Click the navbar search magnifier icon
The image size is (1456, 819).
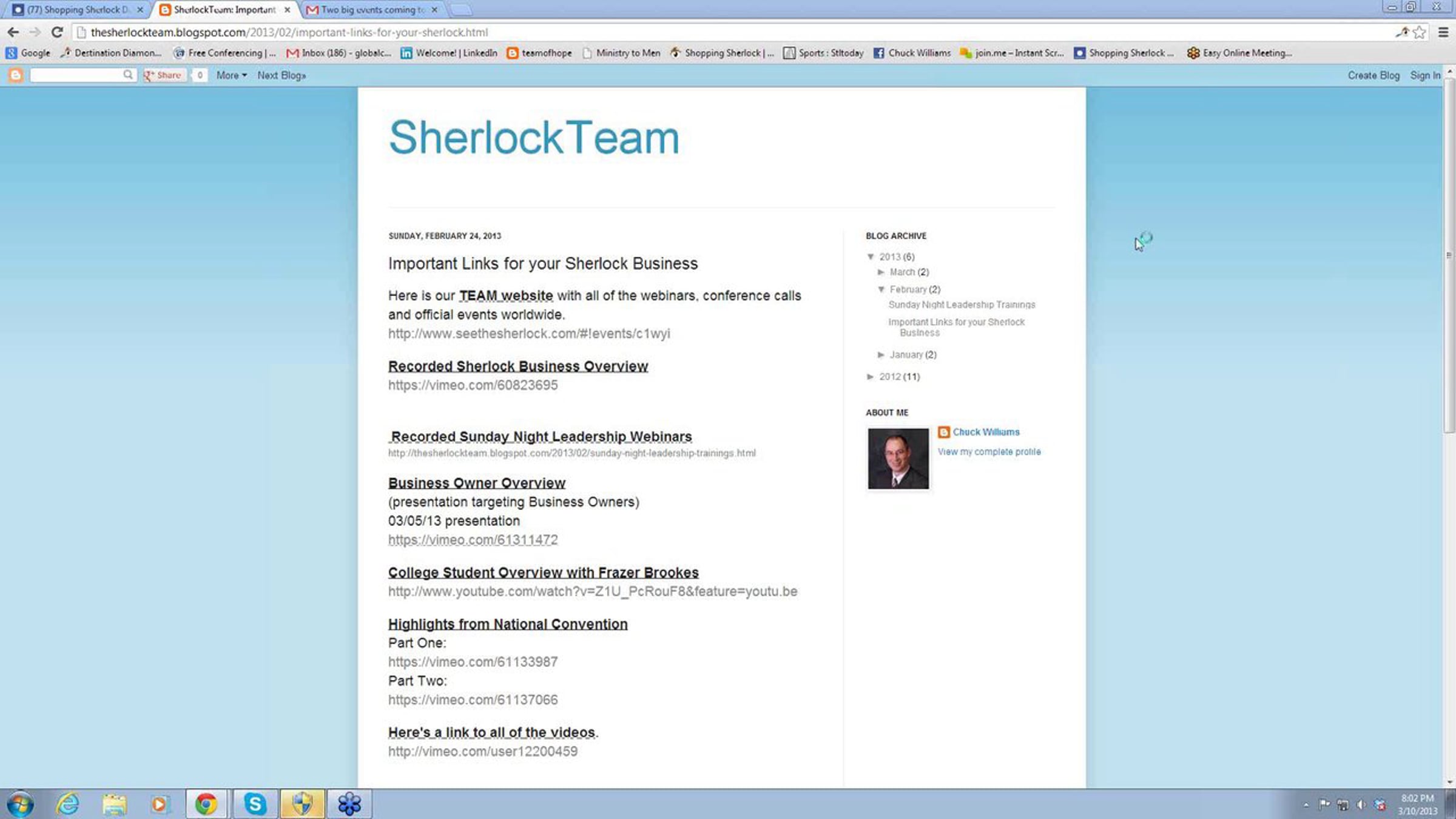coord(127,75)
